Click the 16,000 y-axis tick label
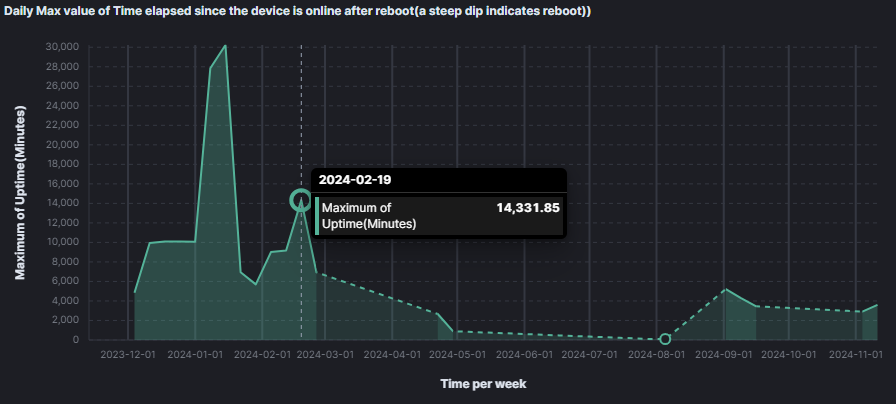Screen dimensions: 896x404 click(61, 183)
